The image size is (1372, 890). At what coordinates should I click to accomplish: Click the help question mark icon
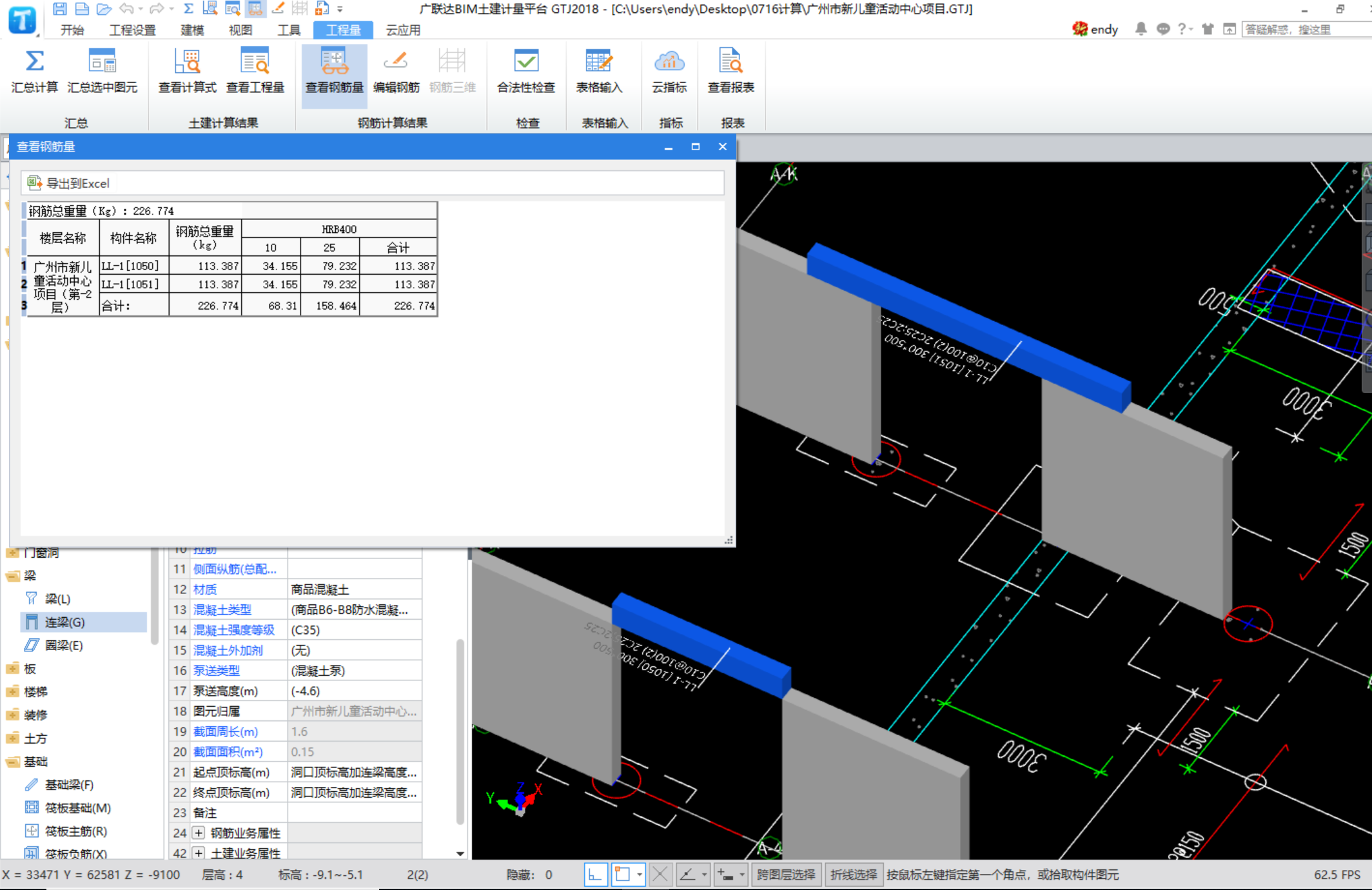(1182, 29)
